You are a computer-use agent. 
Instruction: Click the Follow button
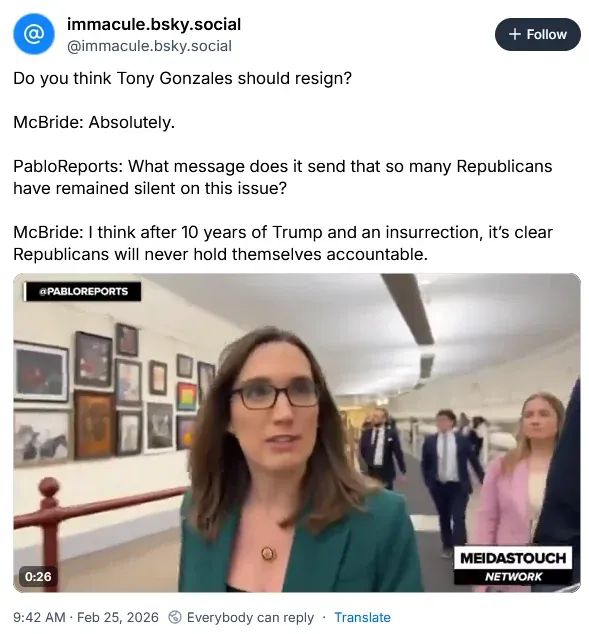(x=537, y=34)
